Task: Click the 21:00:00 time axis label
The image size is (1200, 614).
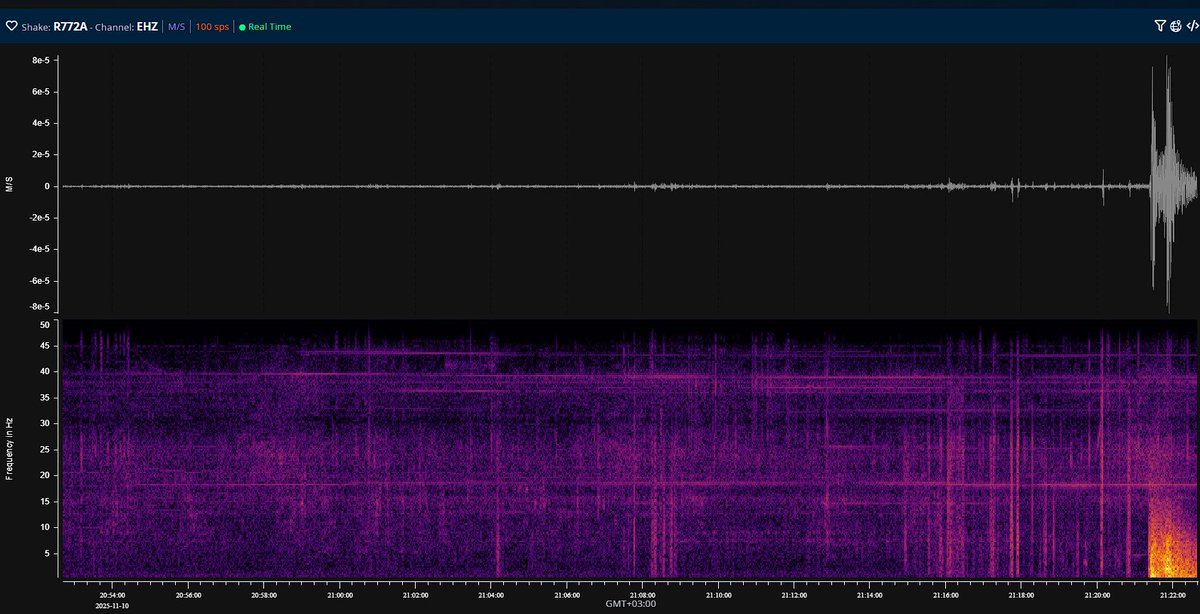Action: click(339, 594)
